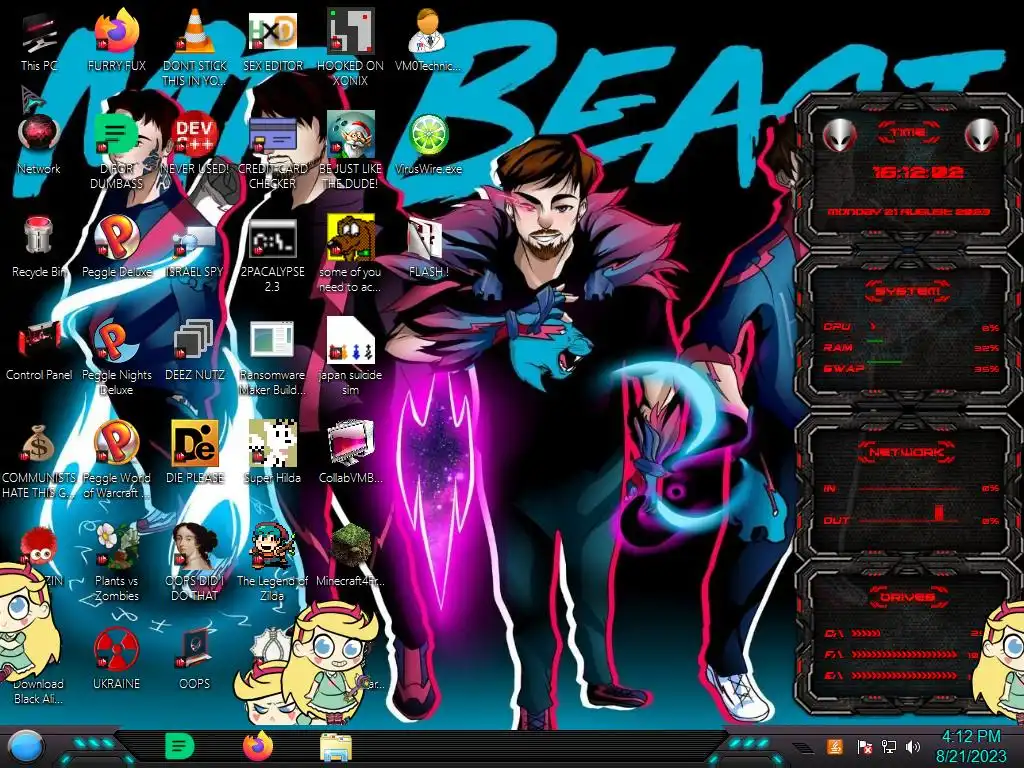Launch Peggle Deluxe
This screenshot has width=1024, height=768.
tap(116, 248)
